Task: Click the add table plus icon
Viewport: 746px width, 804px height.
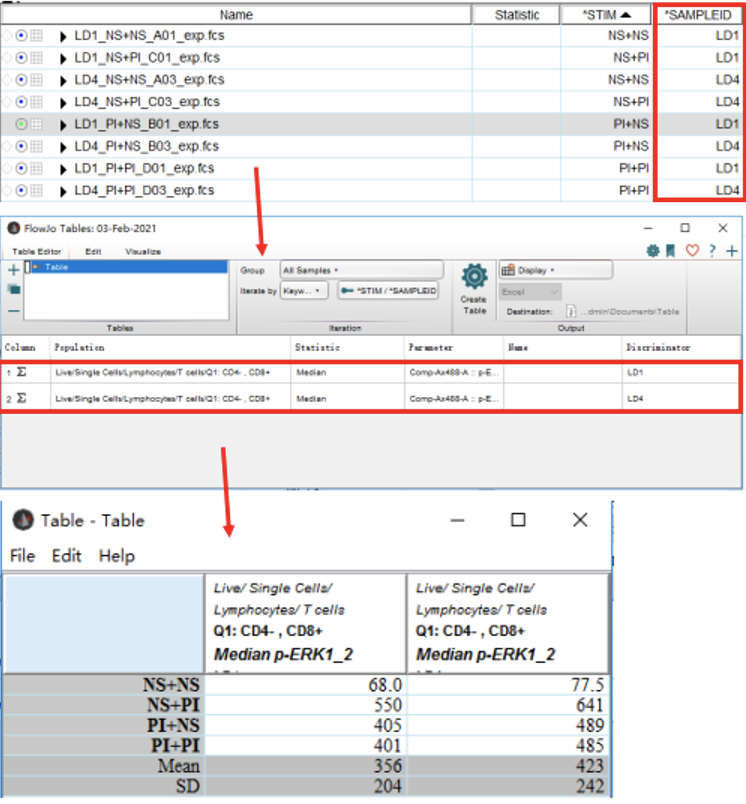Action: [13, 270]
